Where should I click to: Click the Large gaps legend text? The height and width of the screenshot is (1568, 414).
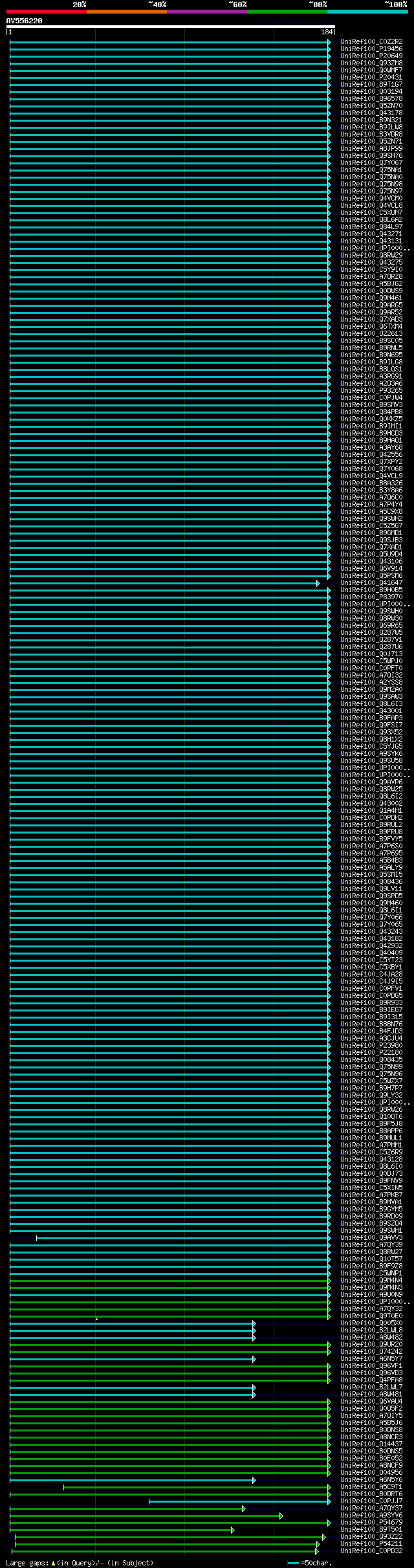[x=80, y=1563]
